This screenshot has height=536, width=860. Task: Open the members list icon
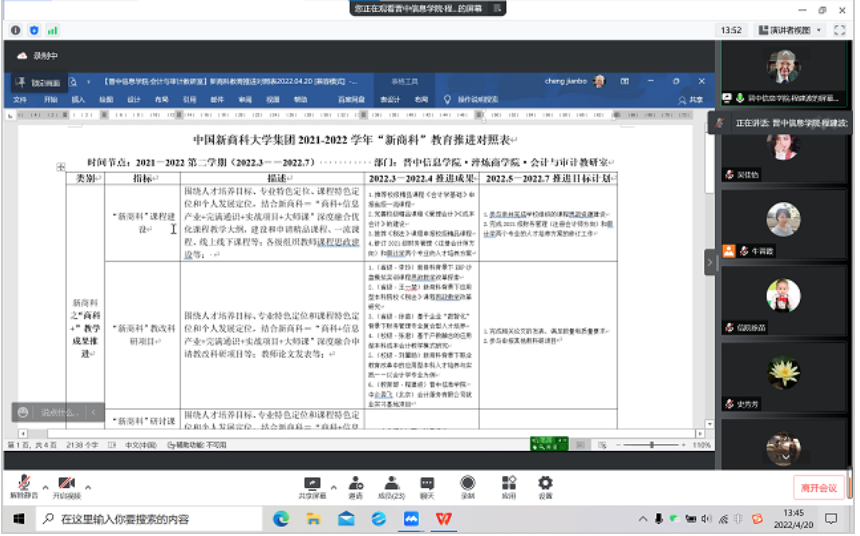[390, 484]
